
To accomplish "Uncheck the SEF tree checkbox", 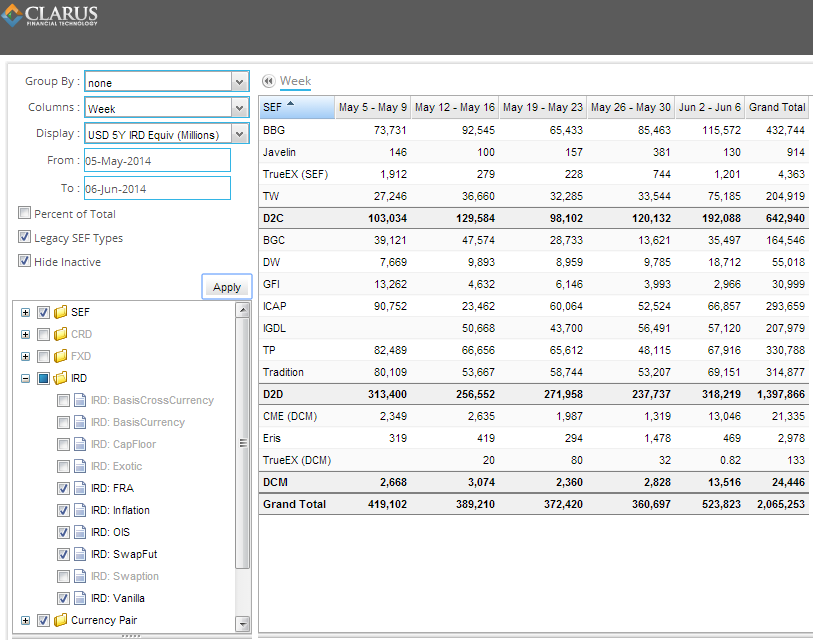I will click(44, 312).
